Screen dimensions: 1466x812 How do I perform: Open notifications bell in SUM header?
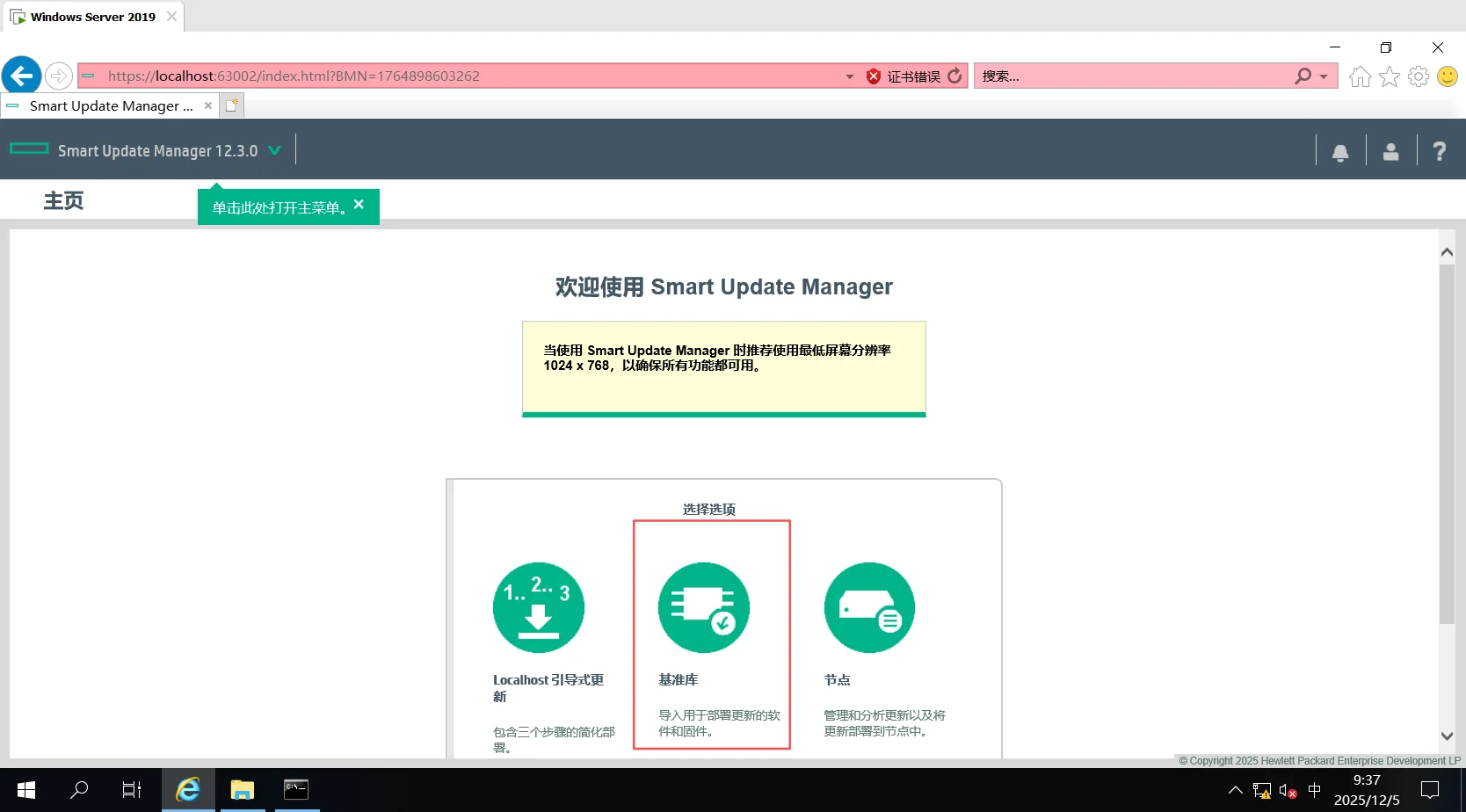[x=1340, y=152]
